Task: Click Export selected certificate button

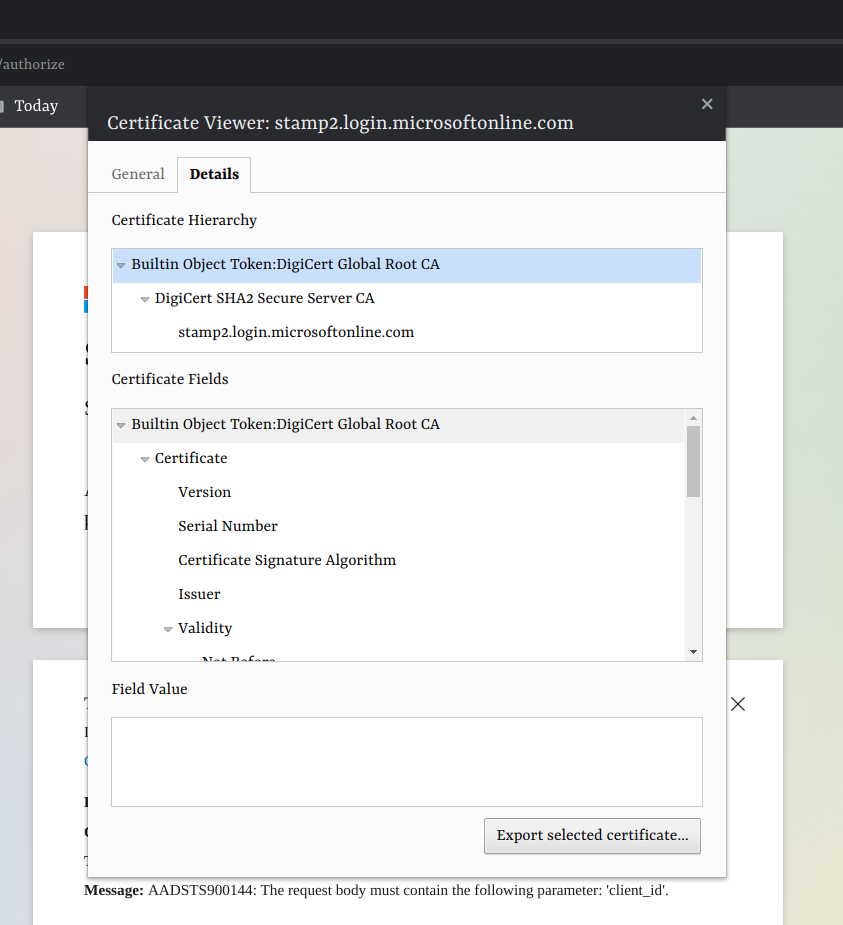Action: (x=592, y=835)
